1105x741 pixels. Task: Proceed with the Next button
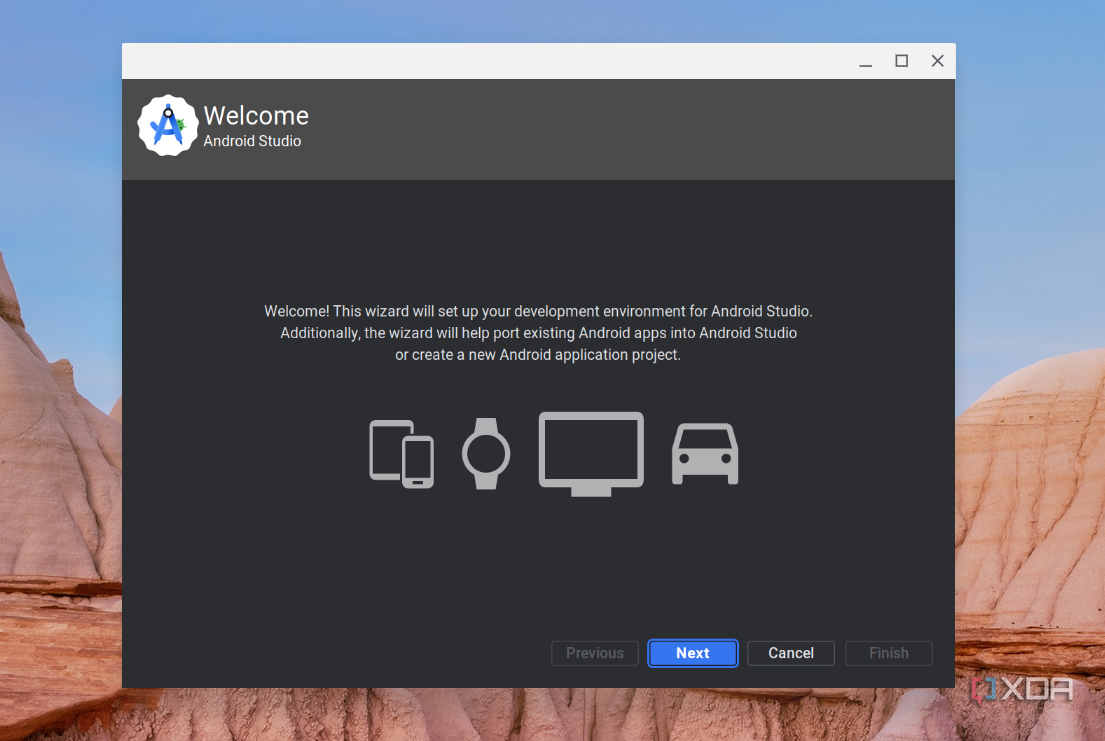pos(693,653)
